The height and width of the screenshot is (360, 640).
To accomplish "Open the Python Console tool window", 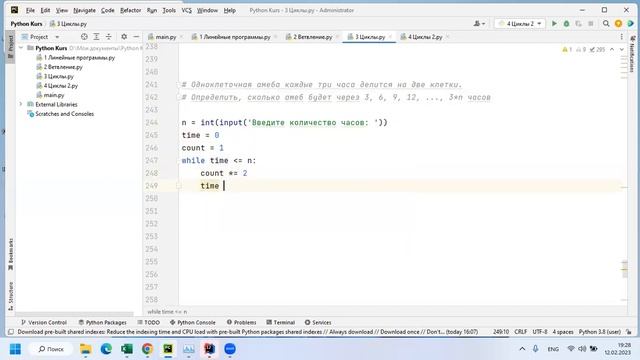I will coord(192,322).
